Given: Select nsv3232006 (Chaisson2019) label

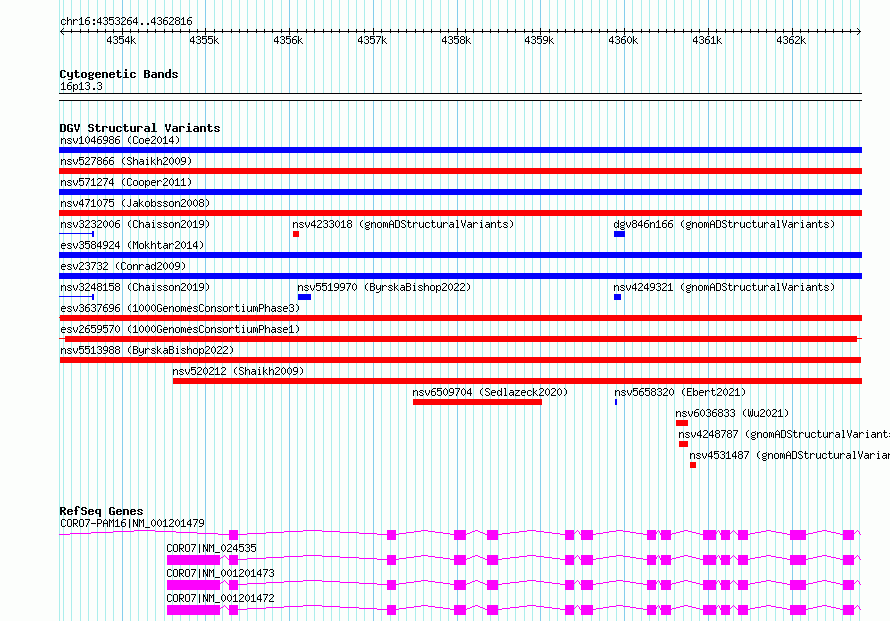Looking at the screenshot, I should 135,224.
